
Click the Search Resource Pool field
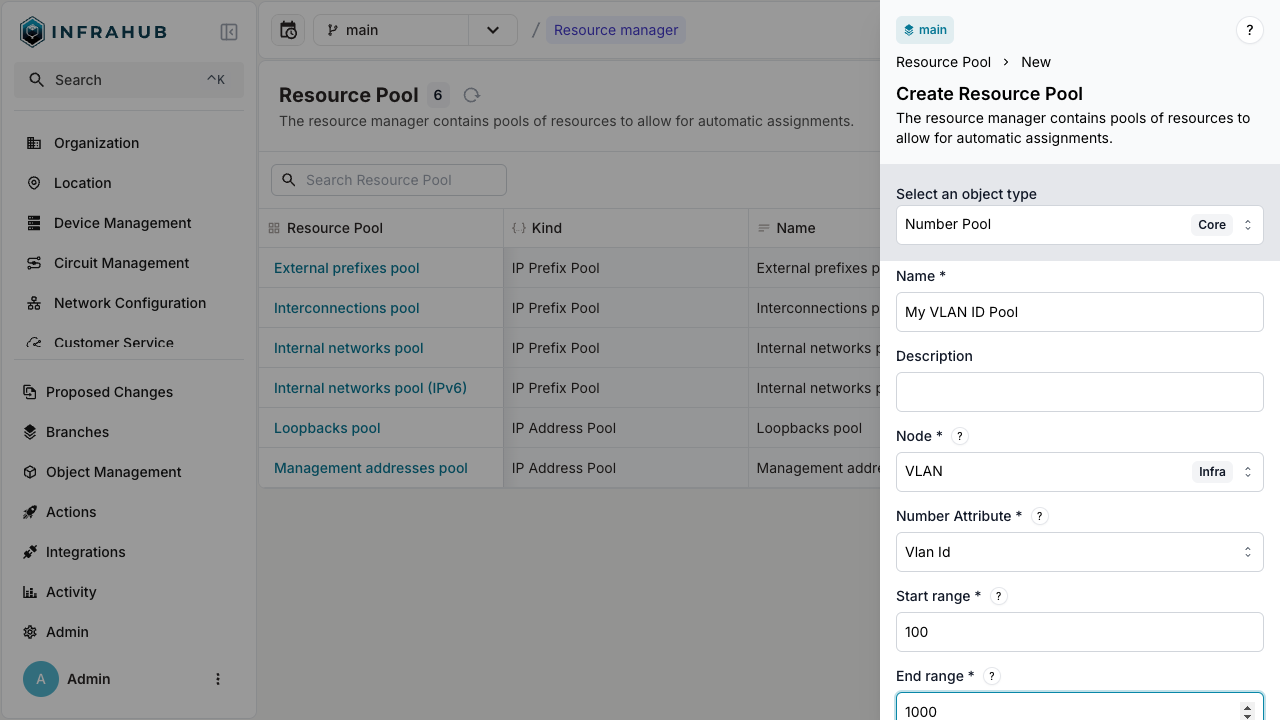coord(388,180)
